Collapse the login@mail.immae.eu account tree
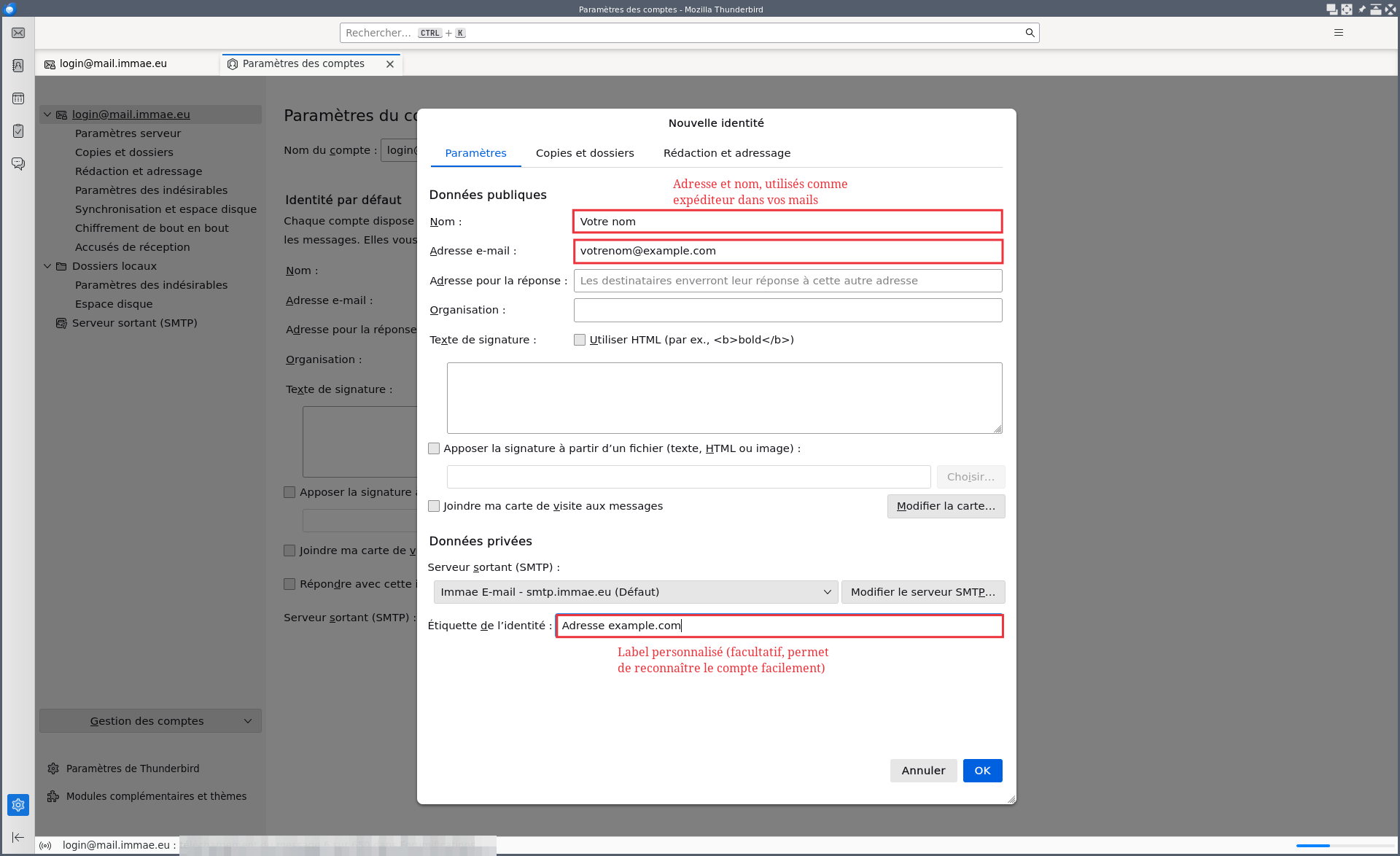 point(47,114)
